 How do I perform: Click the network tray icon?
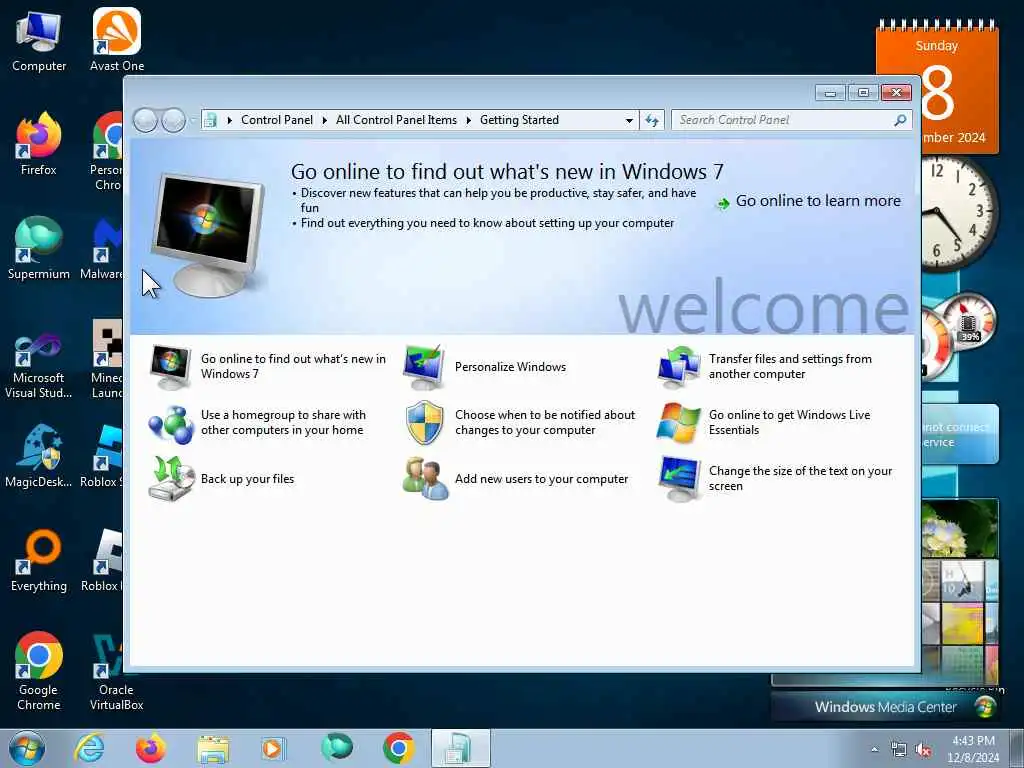[899, 750]
